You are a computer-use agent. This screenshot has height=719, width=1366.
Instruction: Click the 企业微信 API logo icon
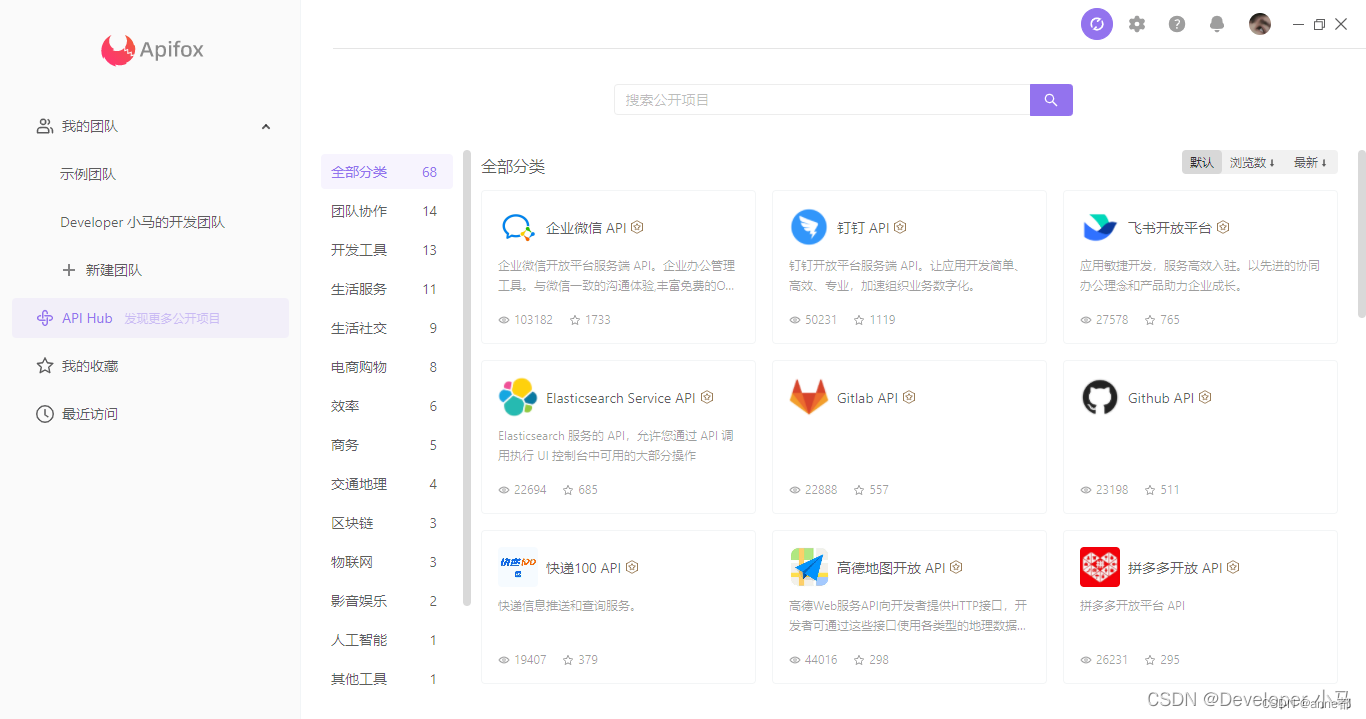pyautogui.click(x=518, y=228)
